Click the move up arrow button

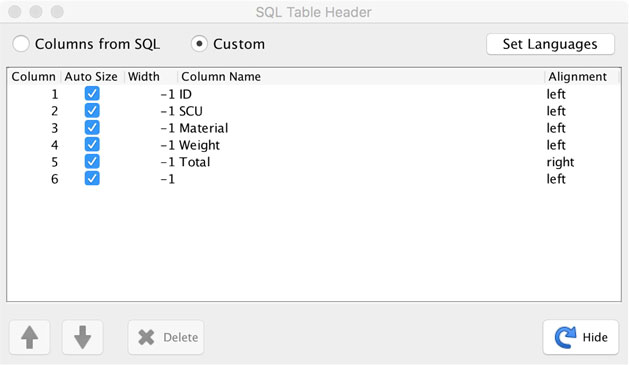[30, 337]
